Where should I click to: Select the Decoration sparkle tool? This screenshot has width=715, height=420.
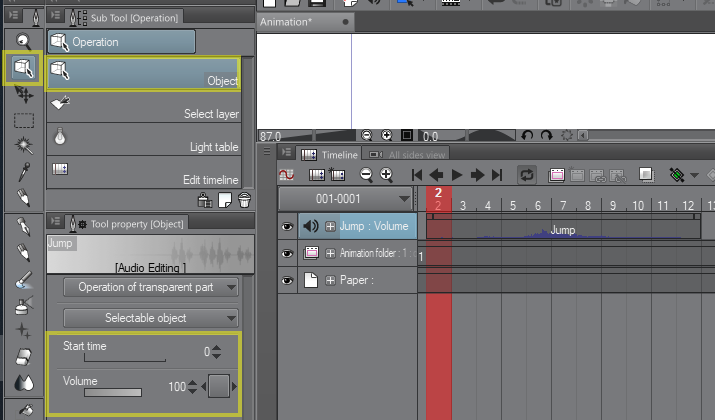pyautogui.click(x=23, y=331)
